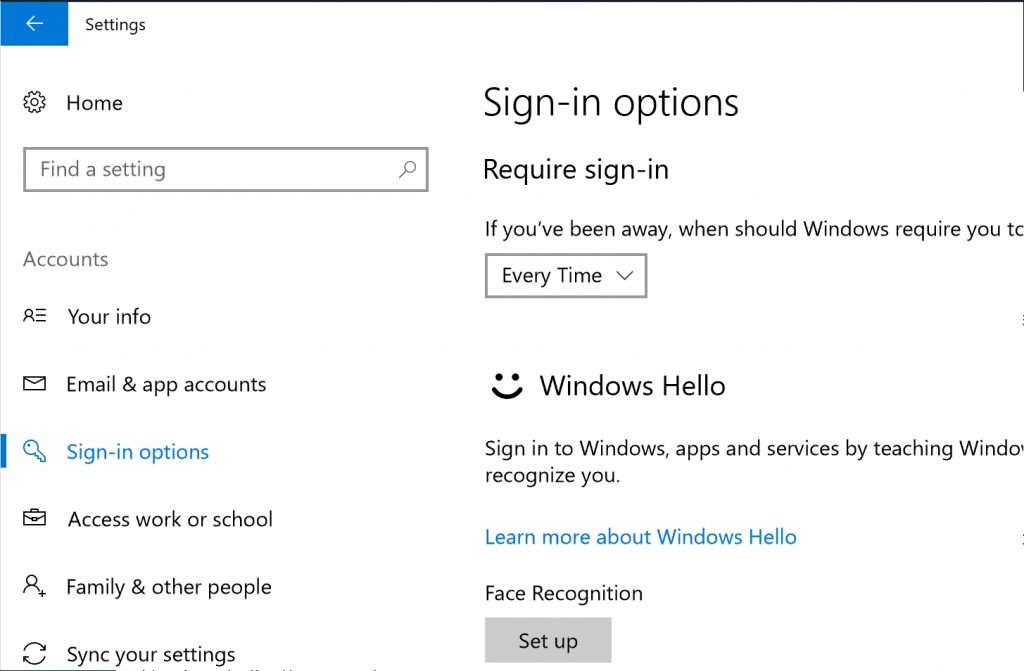Click the briefcase work or school icon
The height and width of the screenshot is (671, 1024).
click(35, 518)
